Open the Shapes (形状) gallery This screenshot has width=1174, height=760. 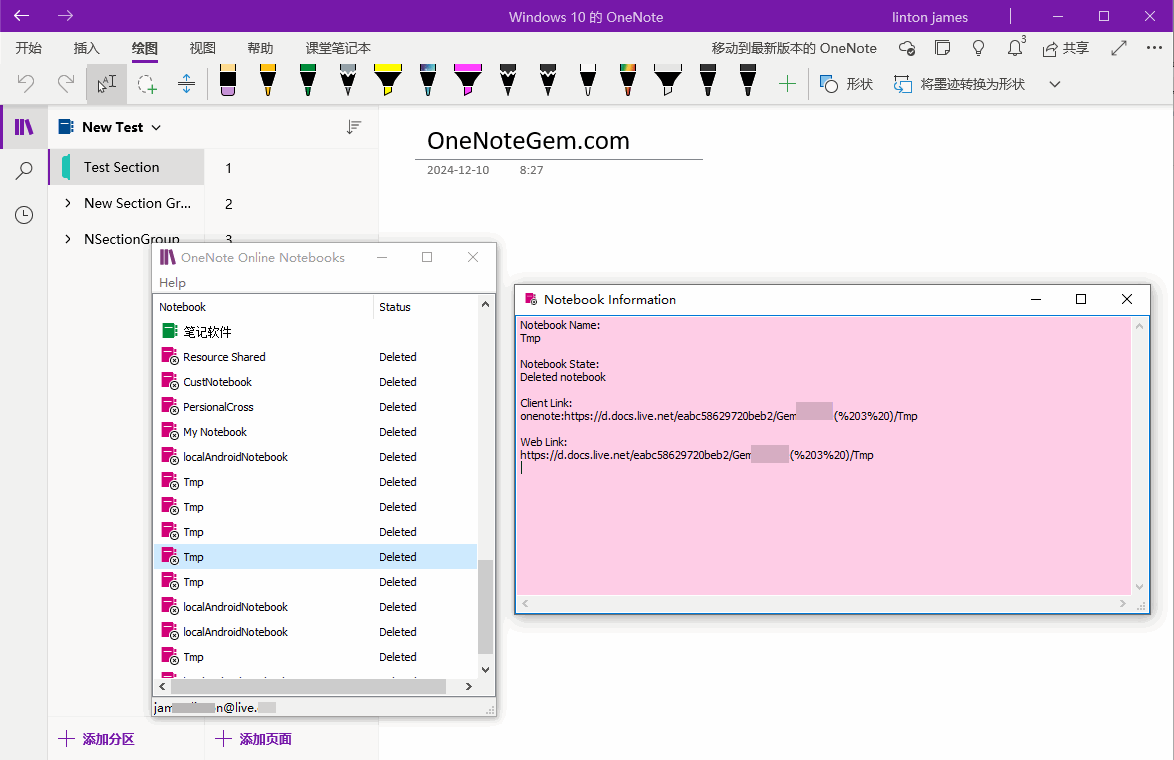coord(847,84)
